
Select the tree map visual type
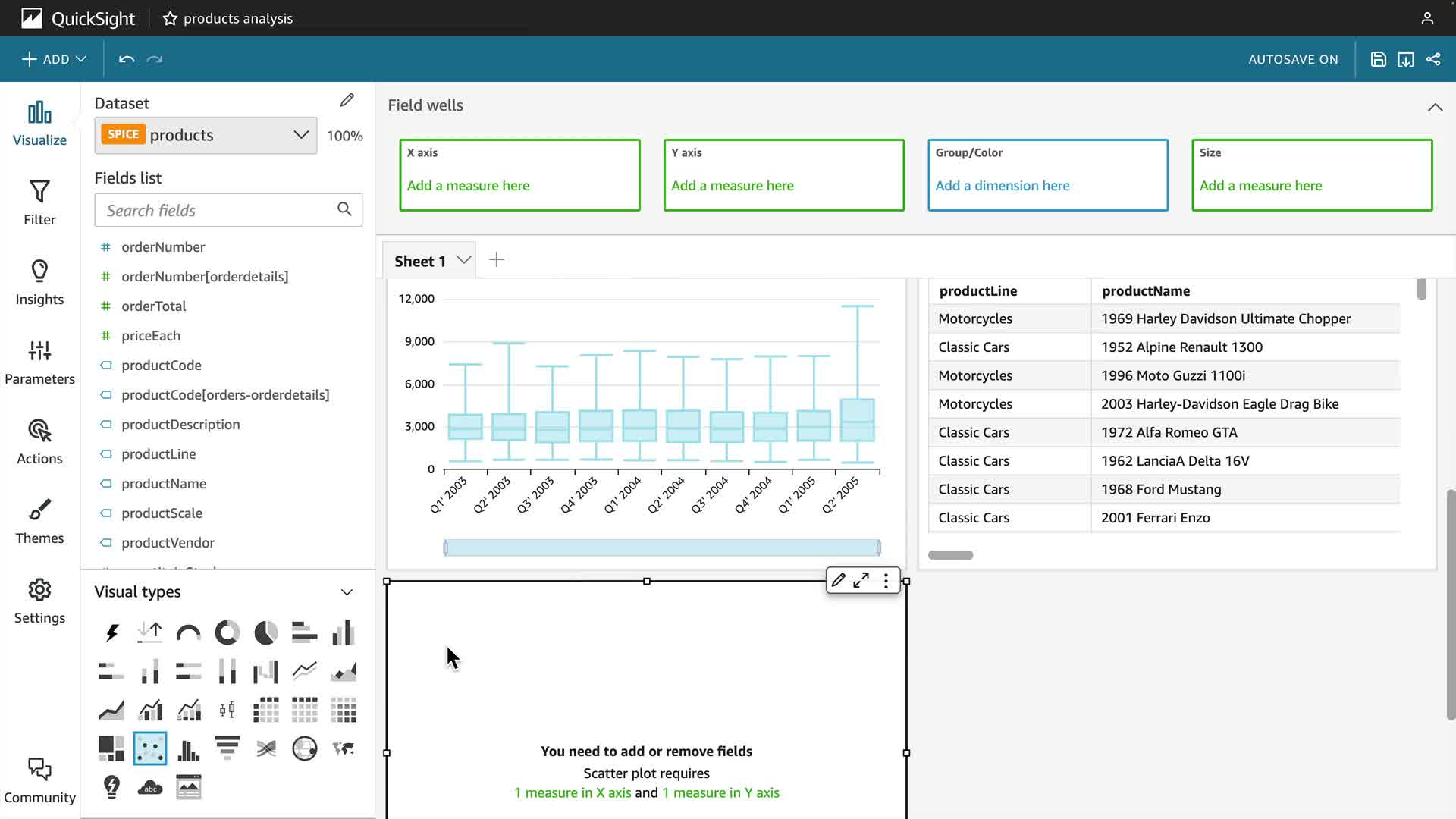[x=111, y=748]
